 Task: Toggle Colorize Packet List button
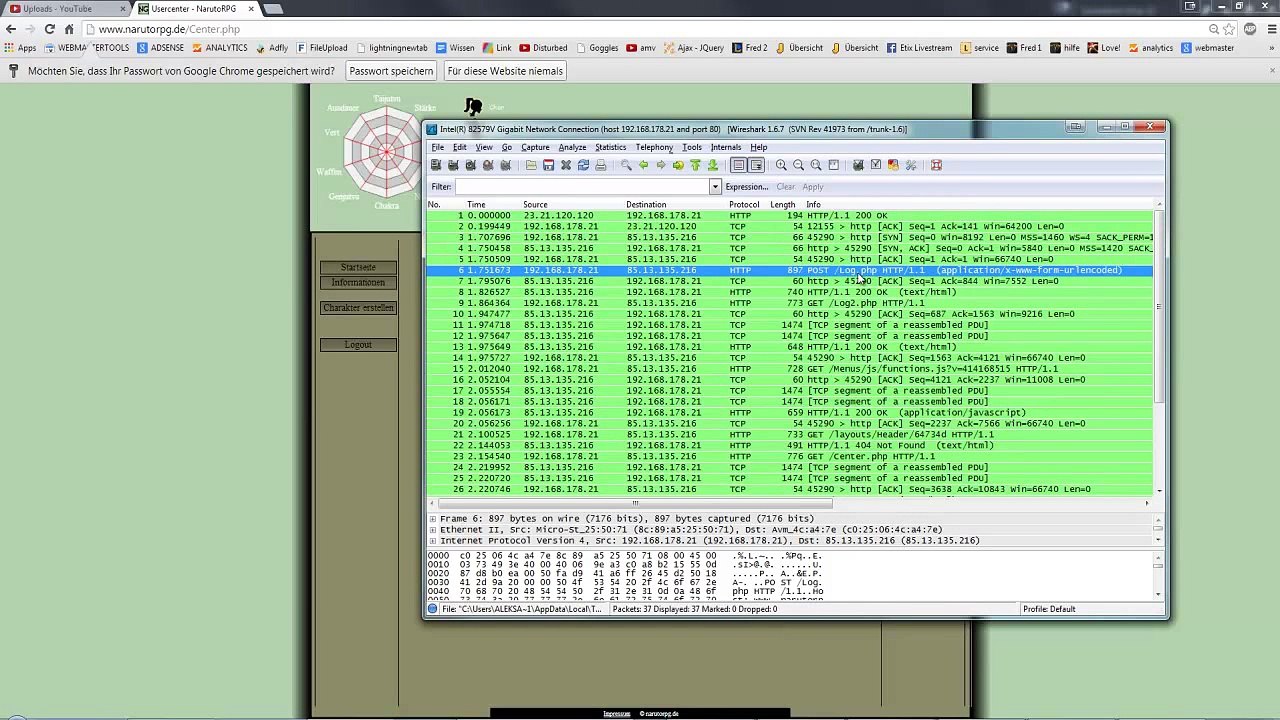[x=739, y=165]
